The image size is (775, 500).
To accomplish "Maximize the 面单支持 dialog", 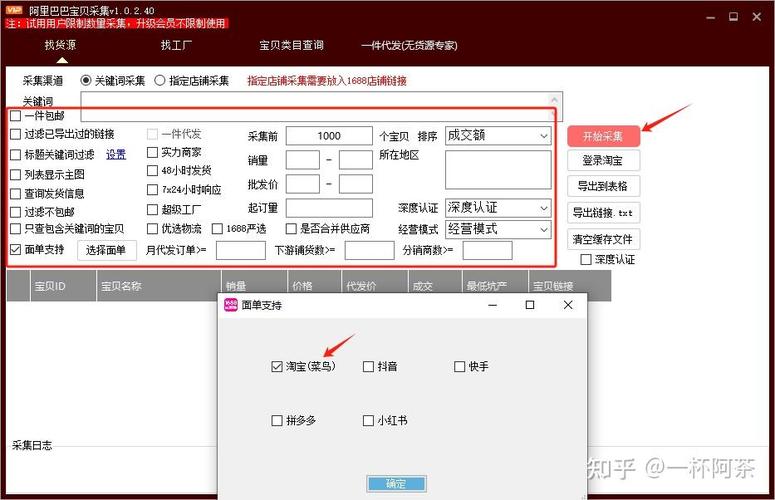I will pyautogui.click(x=530, y=305).
